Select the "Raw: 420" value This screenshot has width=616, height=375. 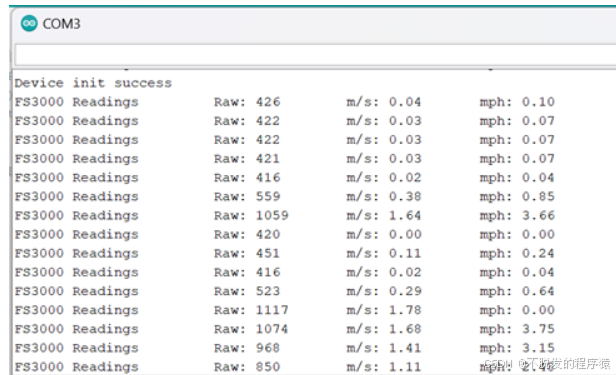[x=247, y=234]
